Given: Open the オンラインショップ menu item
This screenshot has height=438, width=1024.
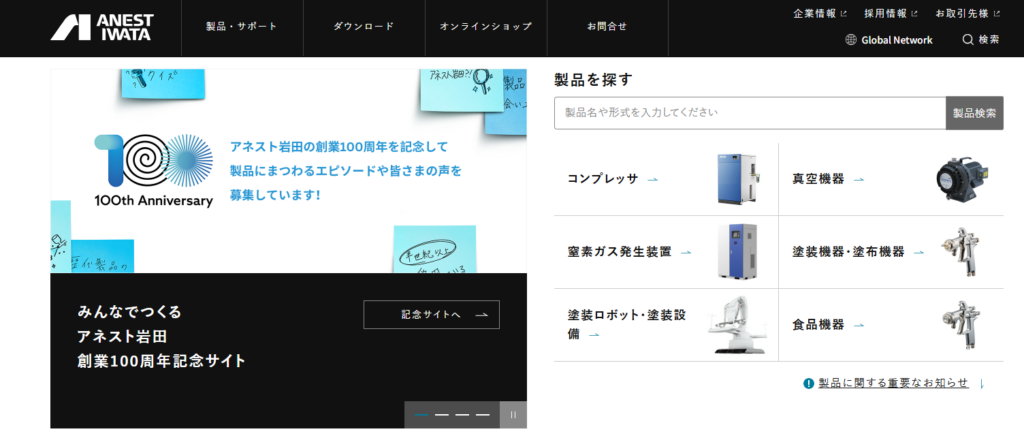Looking at the screenshot, I should pos(486,27).
